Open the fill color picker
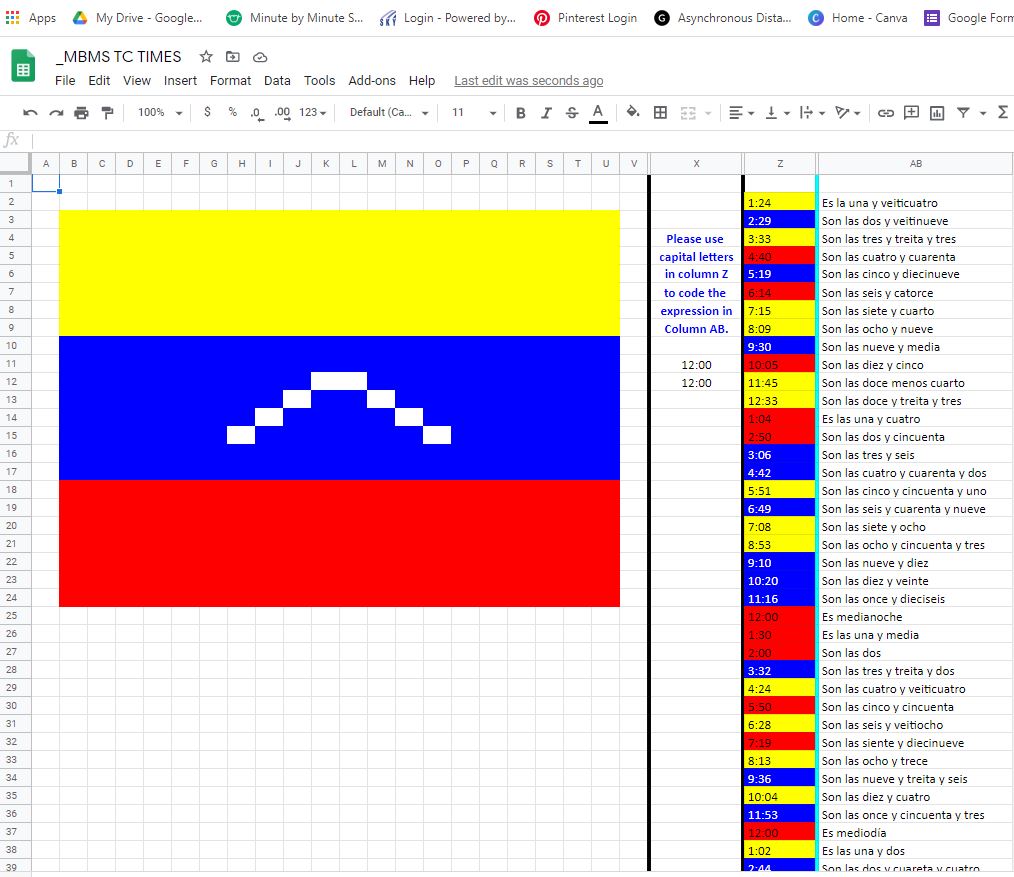This screenshot has width=1014, height=877. coord(633,113)
